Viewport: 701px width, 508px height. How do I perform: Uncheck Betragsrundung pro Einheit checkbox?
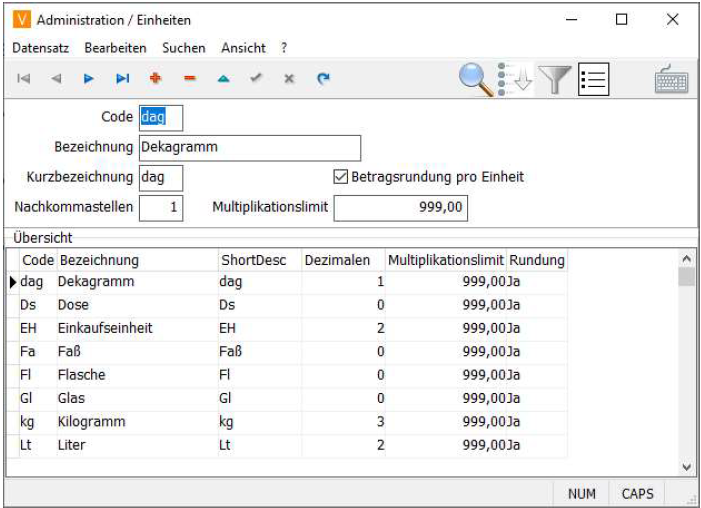coord(341,177)
